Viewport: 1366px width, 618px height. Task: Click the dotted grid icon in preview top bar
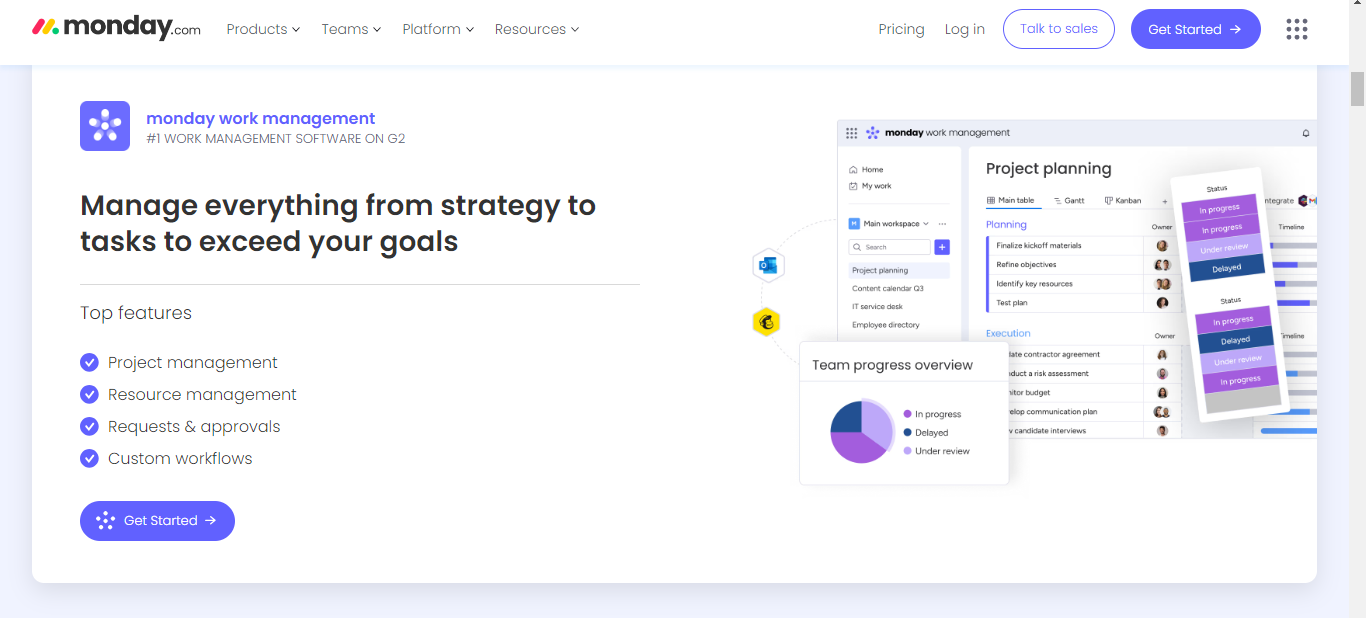(x=852, y=132)
